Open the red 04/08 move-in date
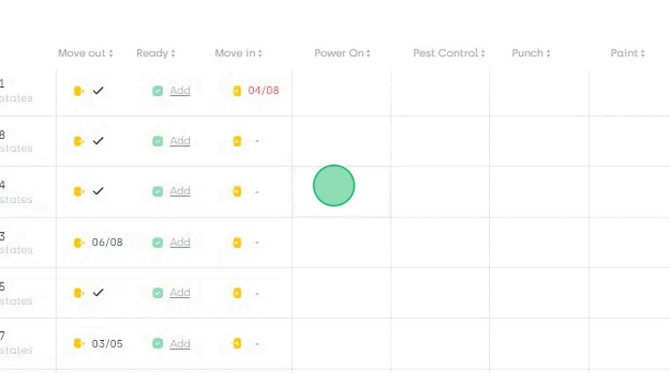Screen dimensions: 670x373 (264, 91)
